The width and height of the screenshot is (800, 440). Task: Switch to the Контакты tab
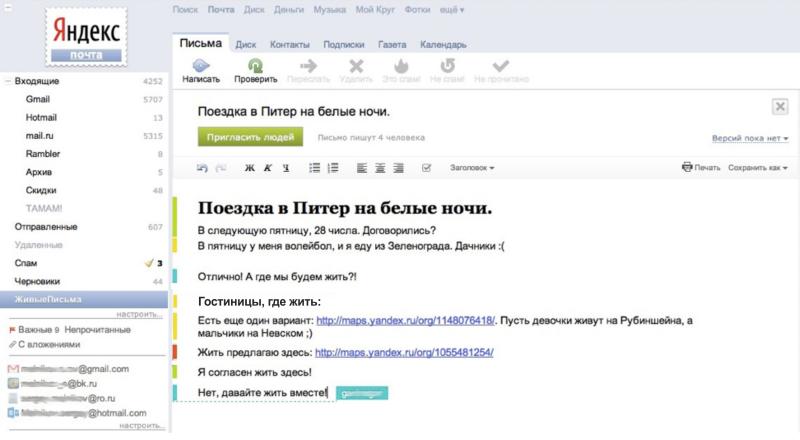click(290, 44)
